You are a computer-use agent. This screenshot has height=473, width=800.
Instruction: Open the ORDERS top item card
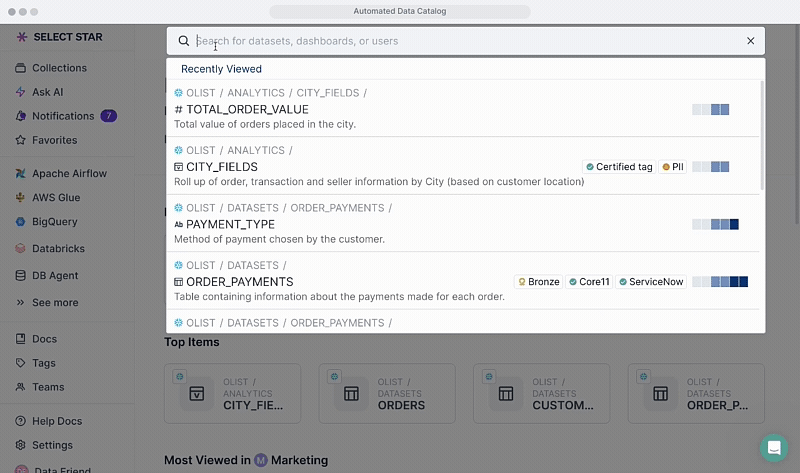coord(387,393)
